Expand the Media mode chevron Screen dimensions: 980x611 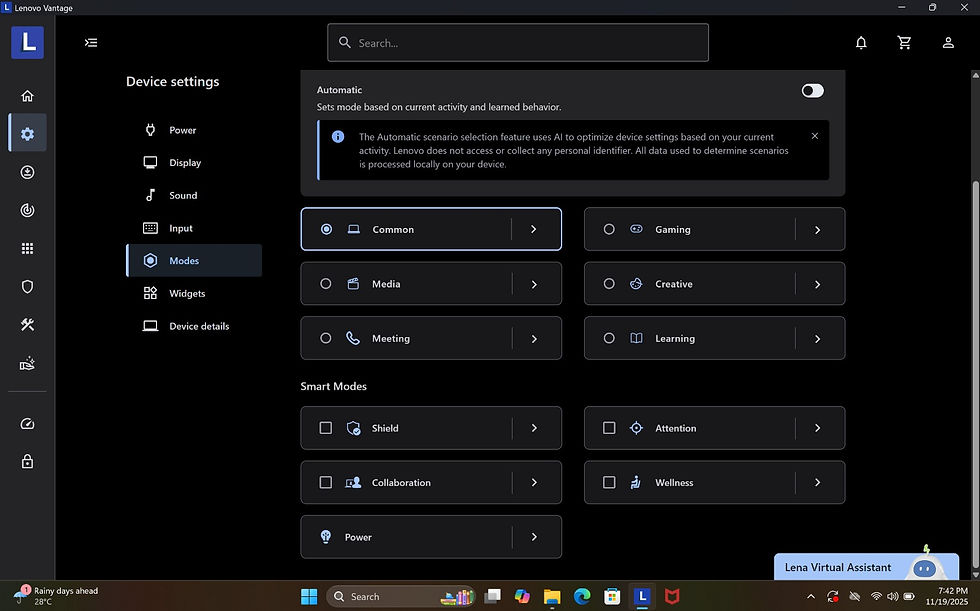[534, 284]
